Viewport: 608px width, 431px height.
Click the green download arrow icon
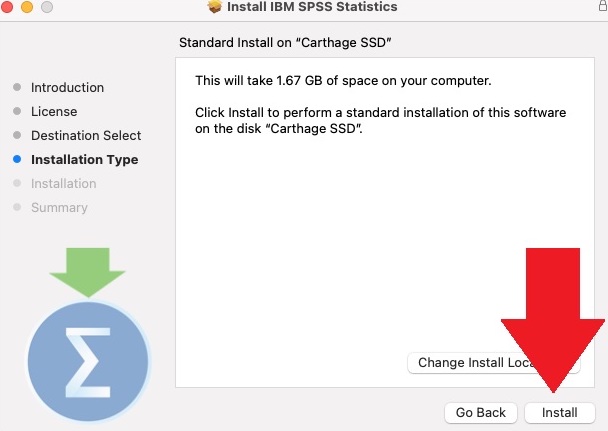[x=88, y=270]
